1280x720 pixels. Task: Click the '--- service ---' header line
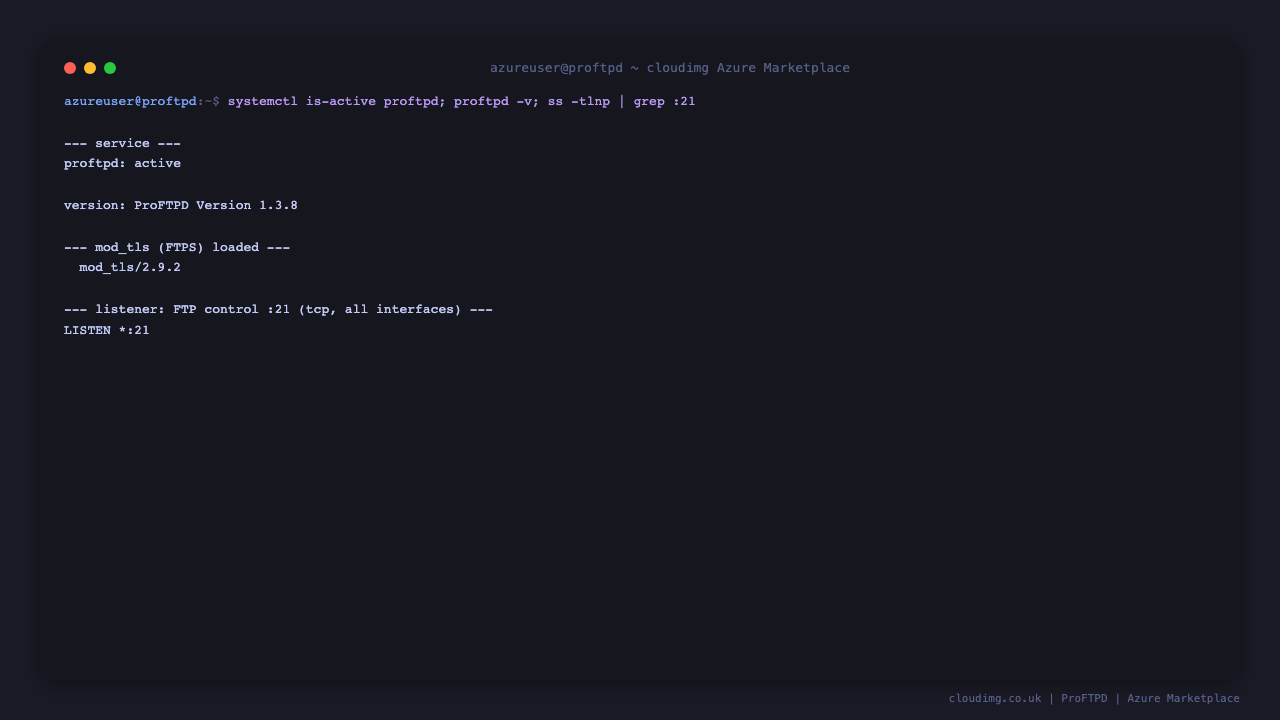click(x=122, y=143)
